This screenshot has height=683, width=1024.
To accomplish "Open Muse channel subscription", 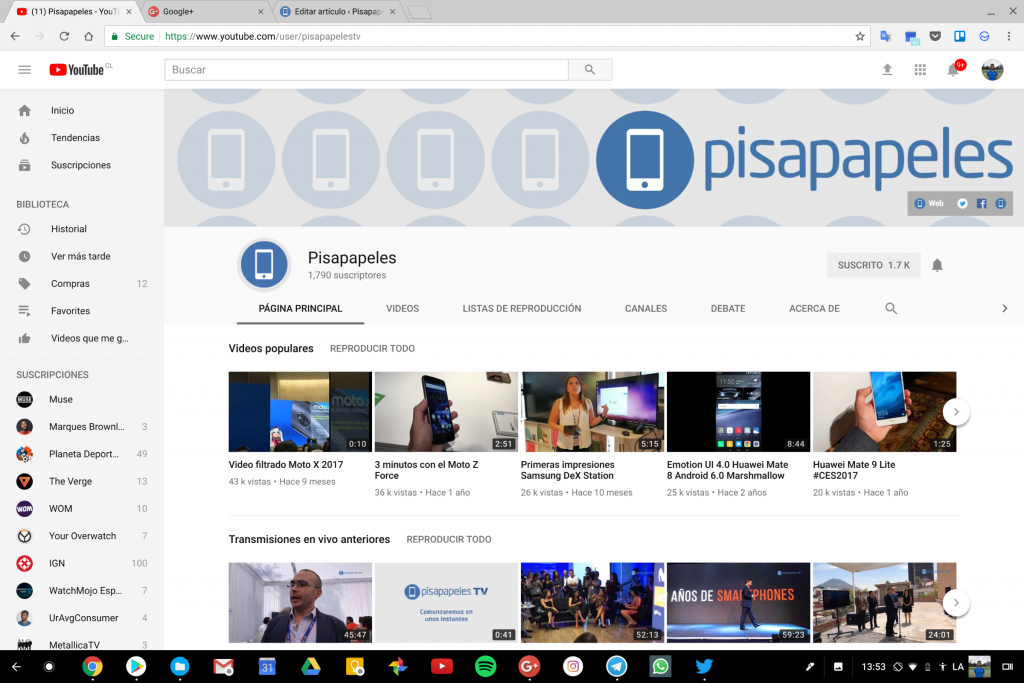I will click(x=82, y=400).
